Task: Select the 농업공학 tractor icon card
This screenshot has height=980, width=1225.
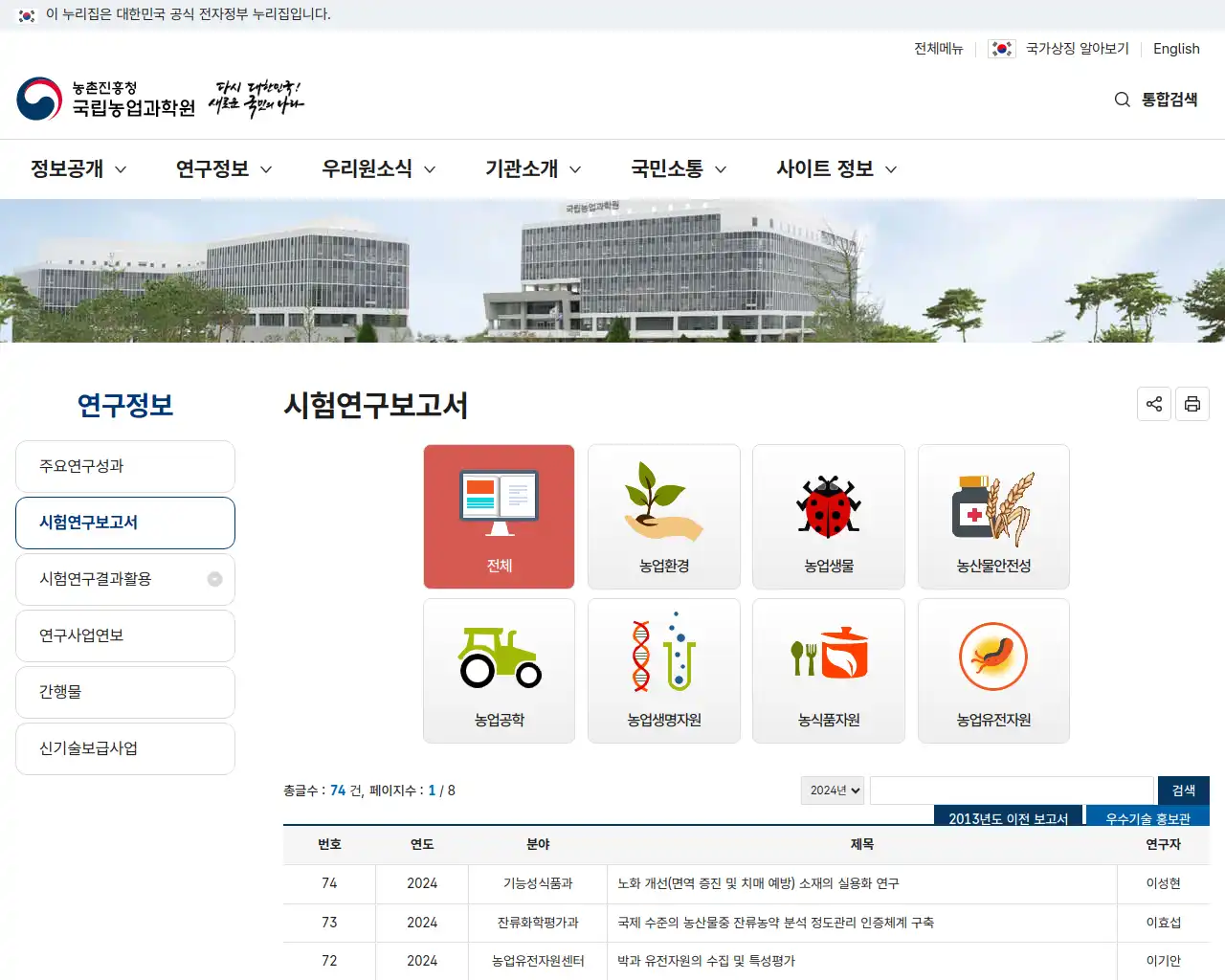Action: pyautogui.click(x=500, y=671)
